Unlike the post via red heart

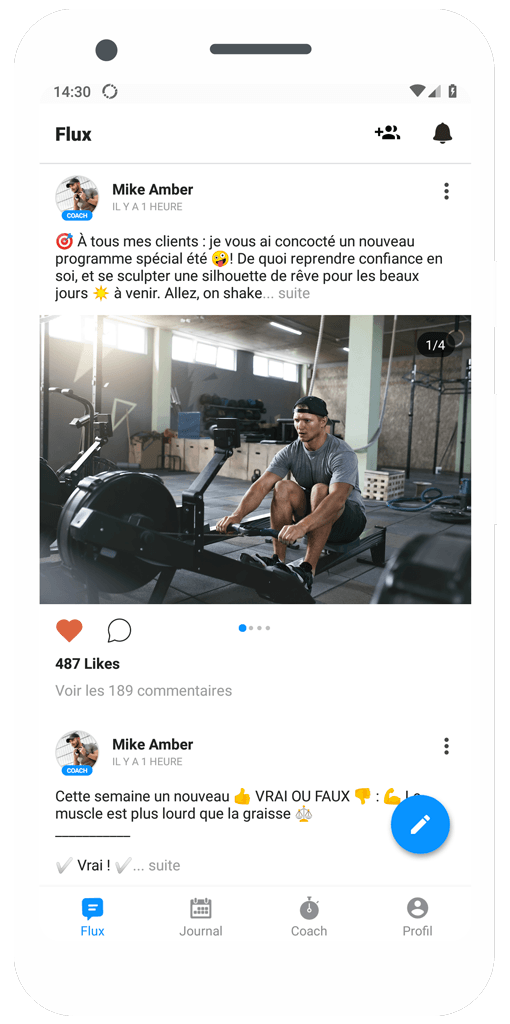tap(69, 631)
